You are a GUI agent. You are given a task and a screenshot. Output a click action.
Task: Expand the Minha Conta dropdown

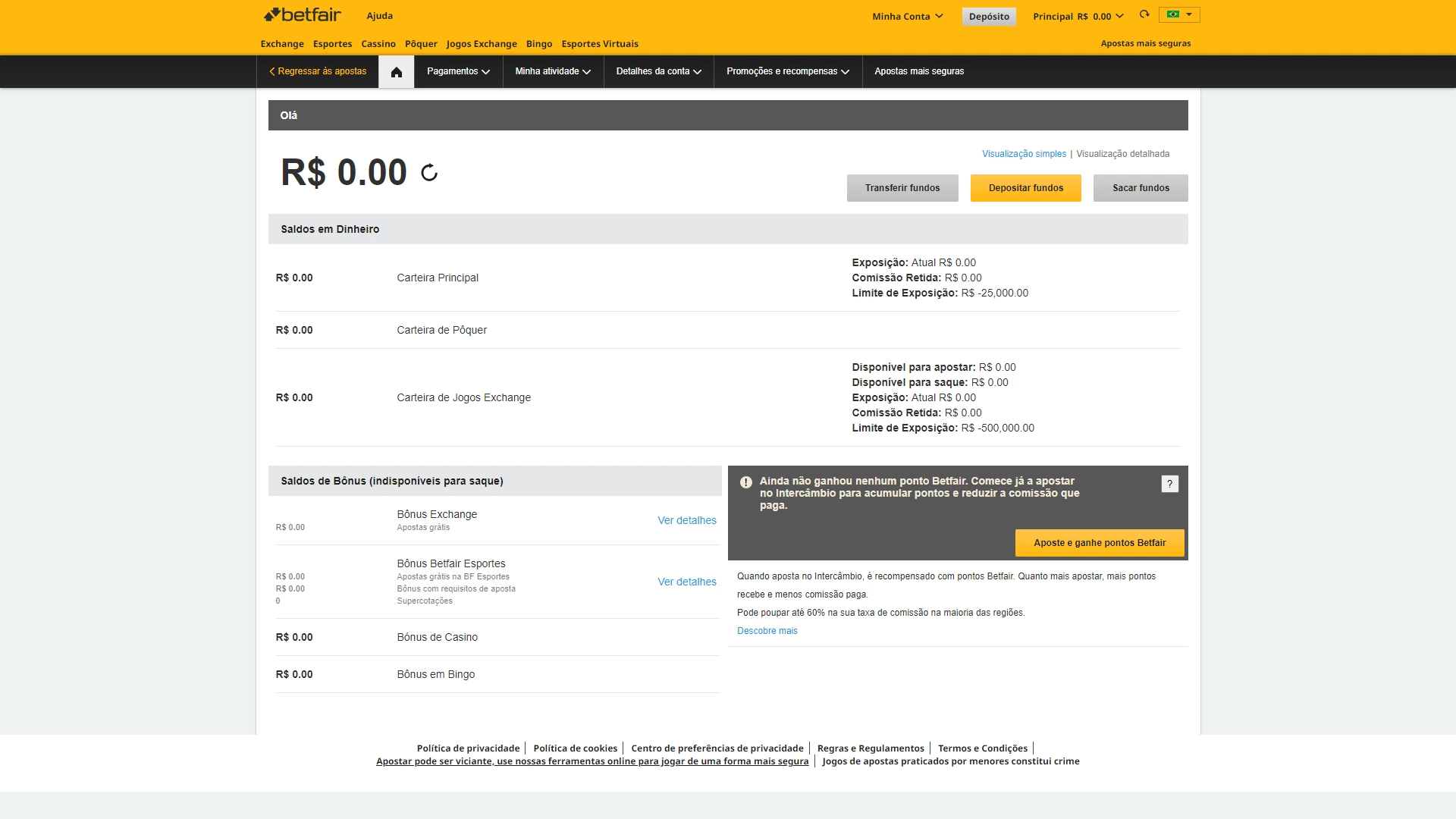(x=908, y=16)
